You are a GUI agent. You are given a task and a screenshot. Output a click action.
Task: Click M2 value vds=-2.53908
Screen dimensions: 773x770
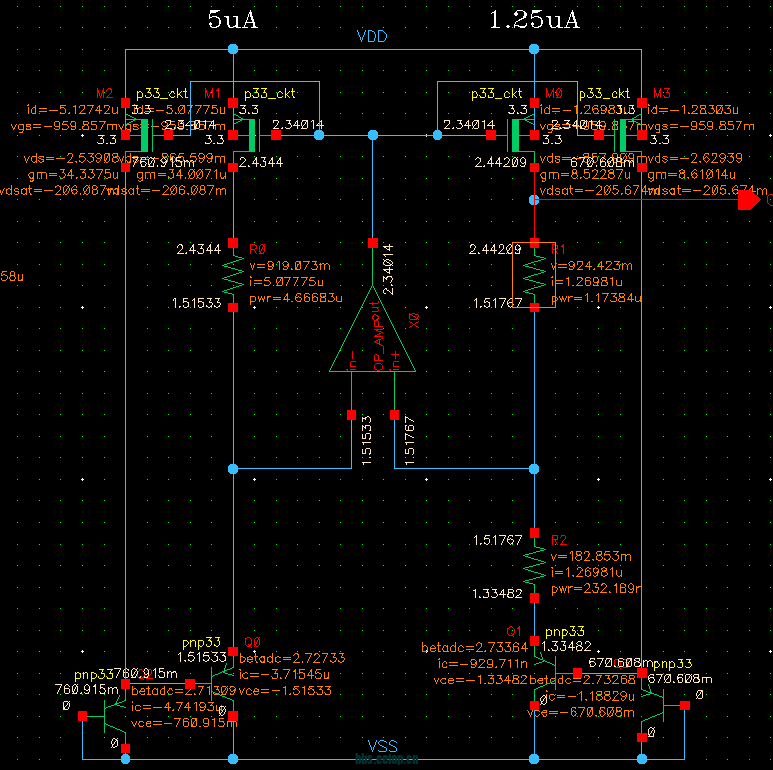click(x=71, y=159)
